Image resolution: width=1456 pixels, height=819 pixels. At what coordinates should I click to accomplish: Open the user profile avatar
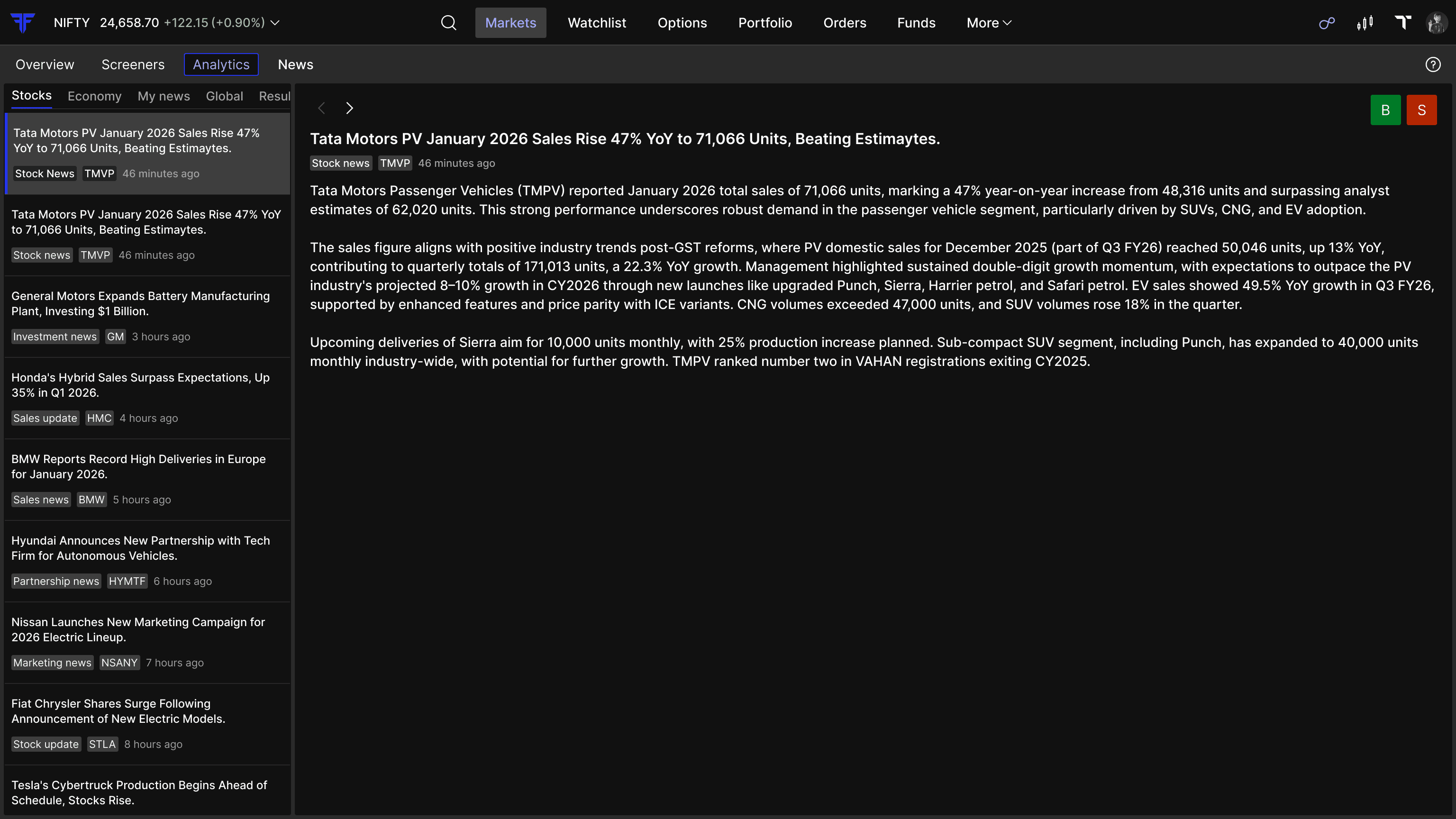[x=1436, y=23]
